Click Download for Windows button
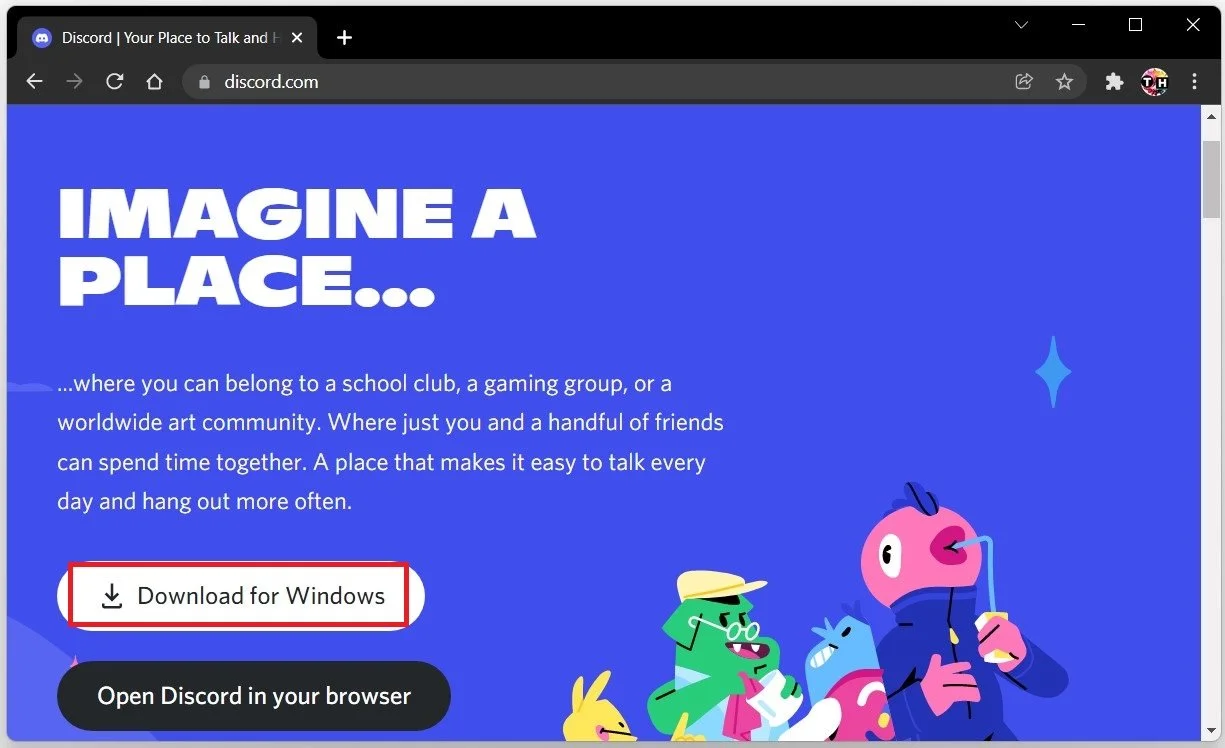The image size is (1225, 748). point(241,596)
